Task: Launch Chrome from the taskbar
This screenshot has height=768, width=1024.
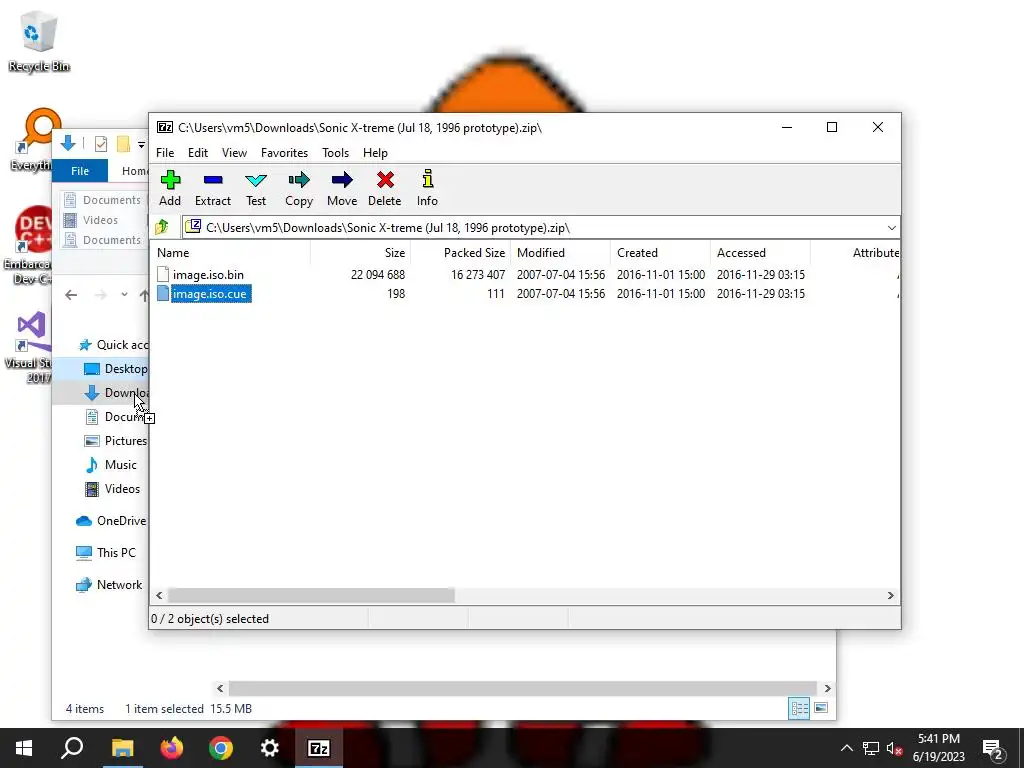Action: click(221, 748)
